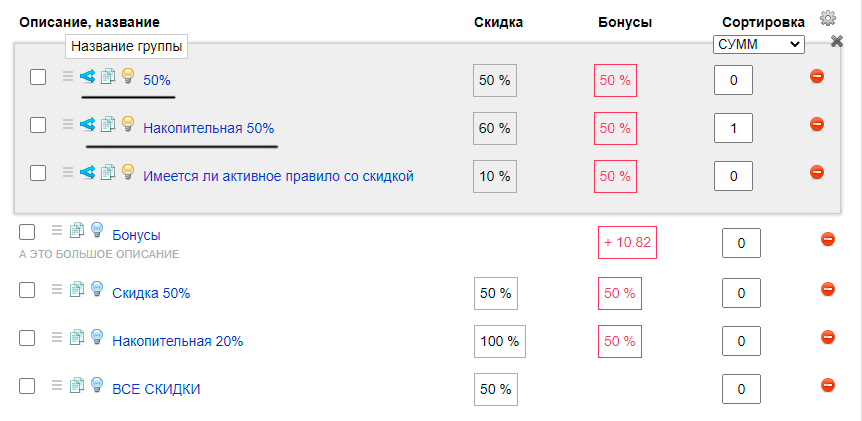Open the Накопительная 50% link
Screen dimensions: 862x421
point(208,129)
